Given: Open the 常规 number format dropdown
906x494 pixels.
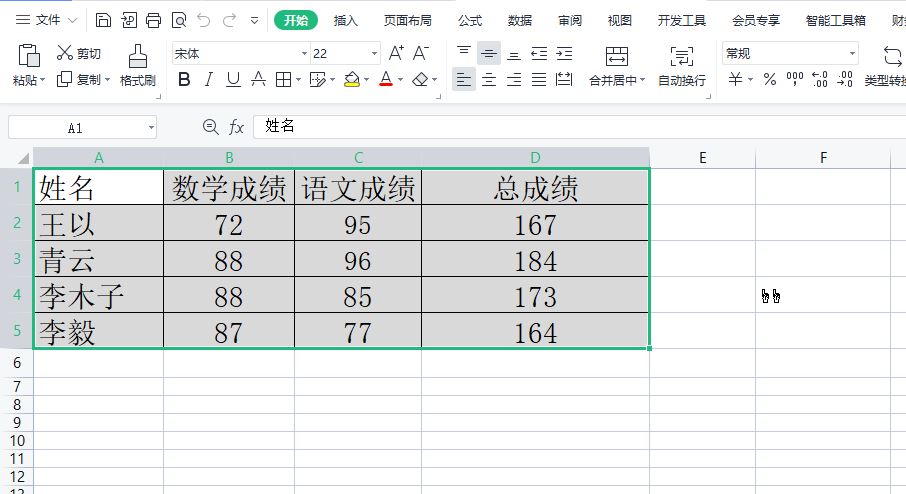Looking at the screenshot, I should pyautogui.click(x=852, y=54).
